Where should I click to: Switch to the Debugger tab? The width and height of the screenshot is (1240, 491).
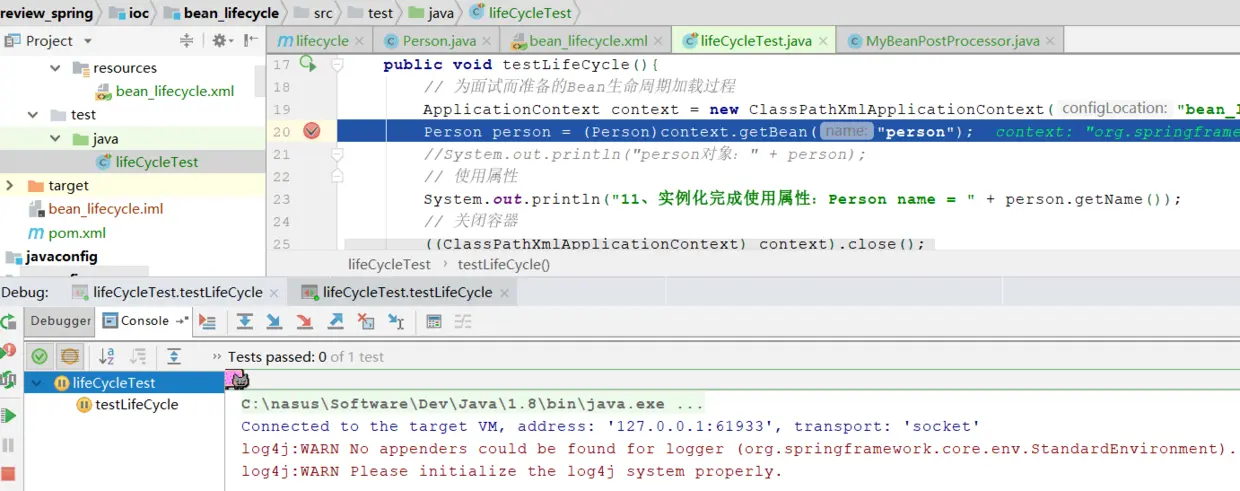coord(61,321)
